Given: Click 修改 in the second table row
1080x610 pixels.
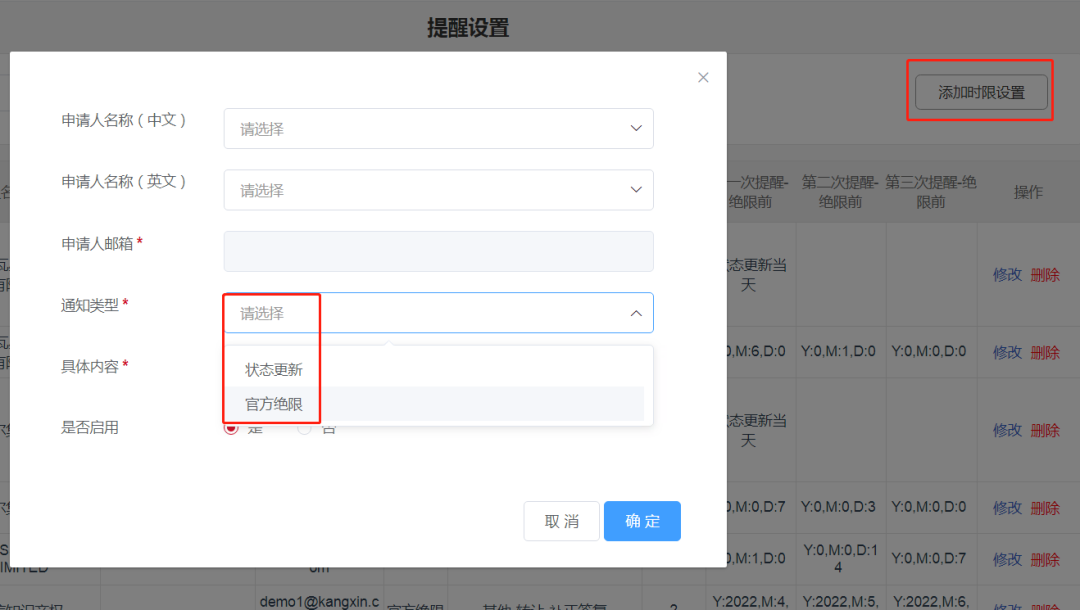Looking at the screenshot, I should pos(1006,352).
